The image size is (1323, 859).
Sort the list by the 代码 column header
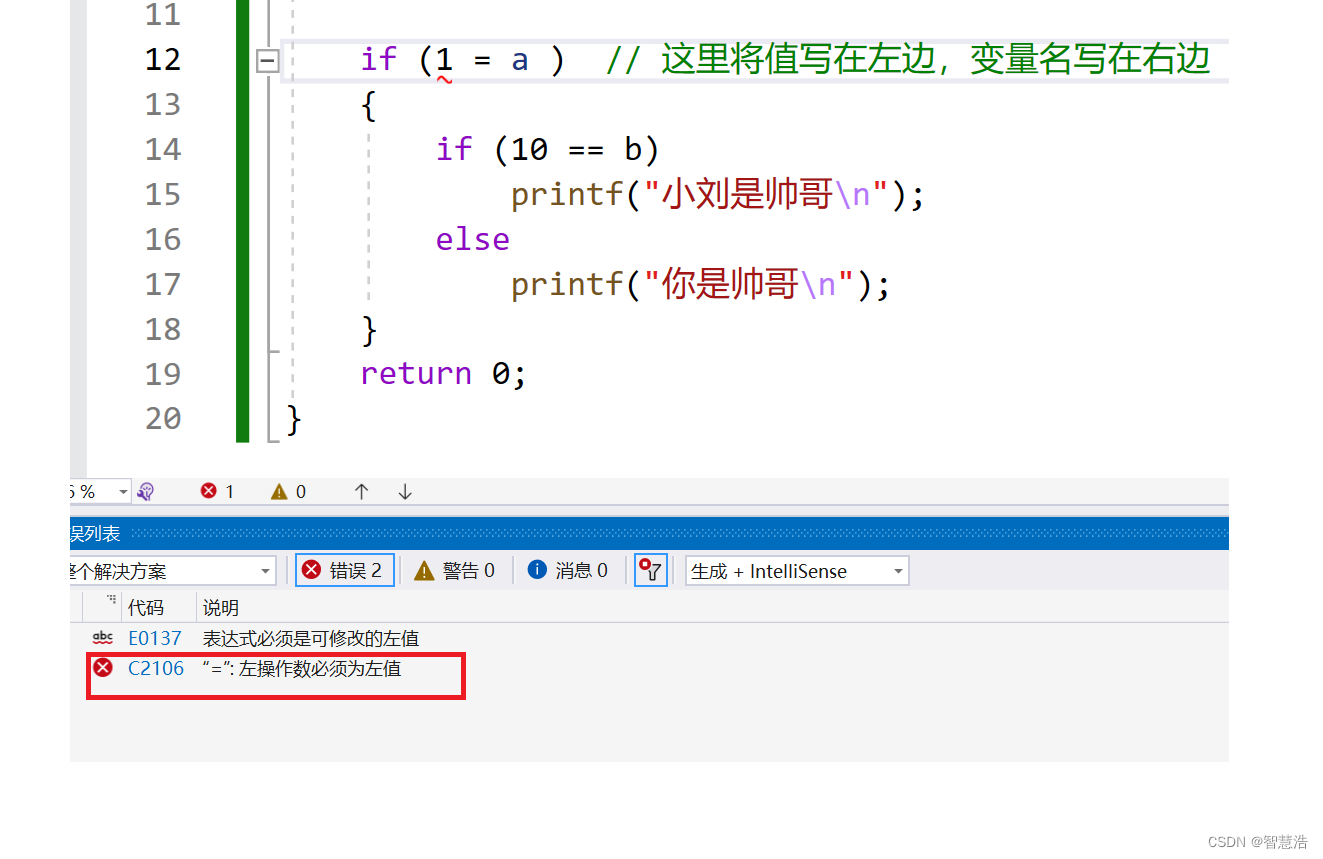(x=146, y=607)
